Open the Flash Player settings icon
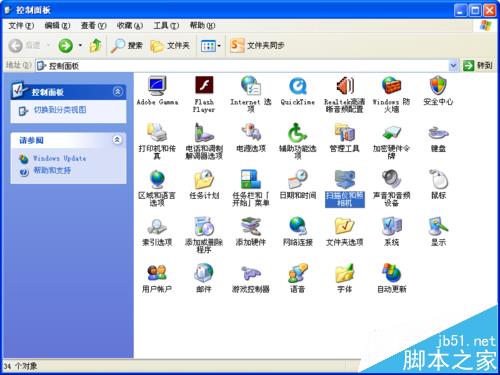The height and width of the screenshot is (375, 500). coord(204,86)
